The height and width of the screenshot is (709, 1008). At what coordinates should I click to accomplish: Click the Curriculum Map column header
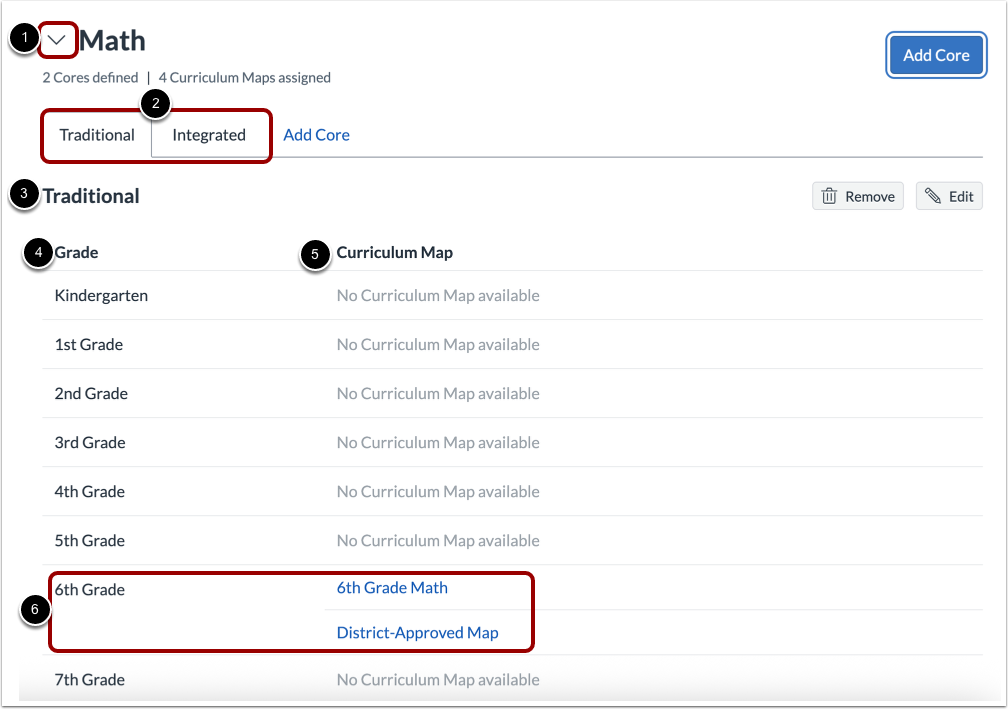click(x=394, y=252)
